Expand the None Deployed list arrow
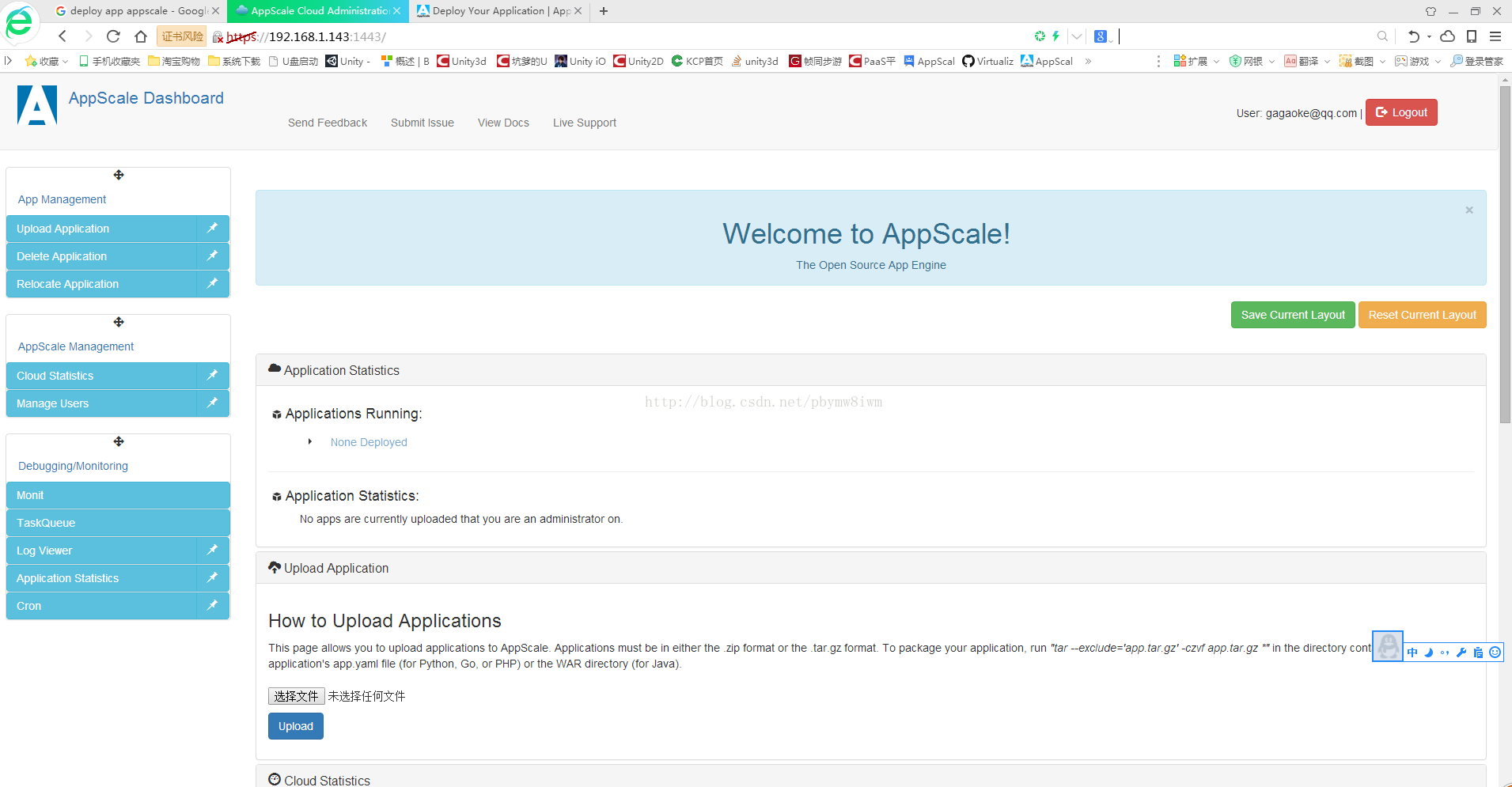The width and height of the screenshot is (1512, 787). pos(310,442)
